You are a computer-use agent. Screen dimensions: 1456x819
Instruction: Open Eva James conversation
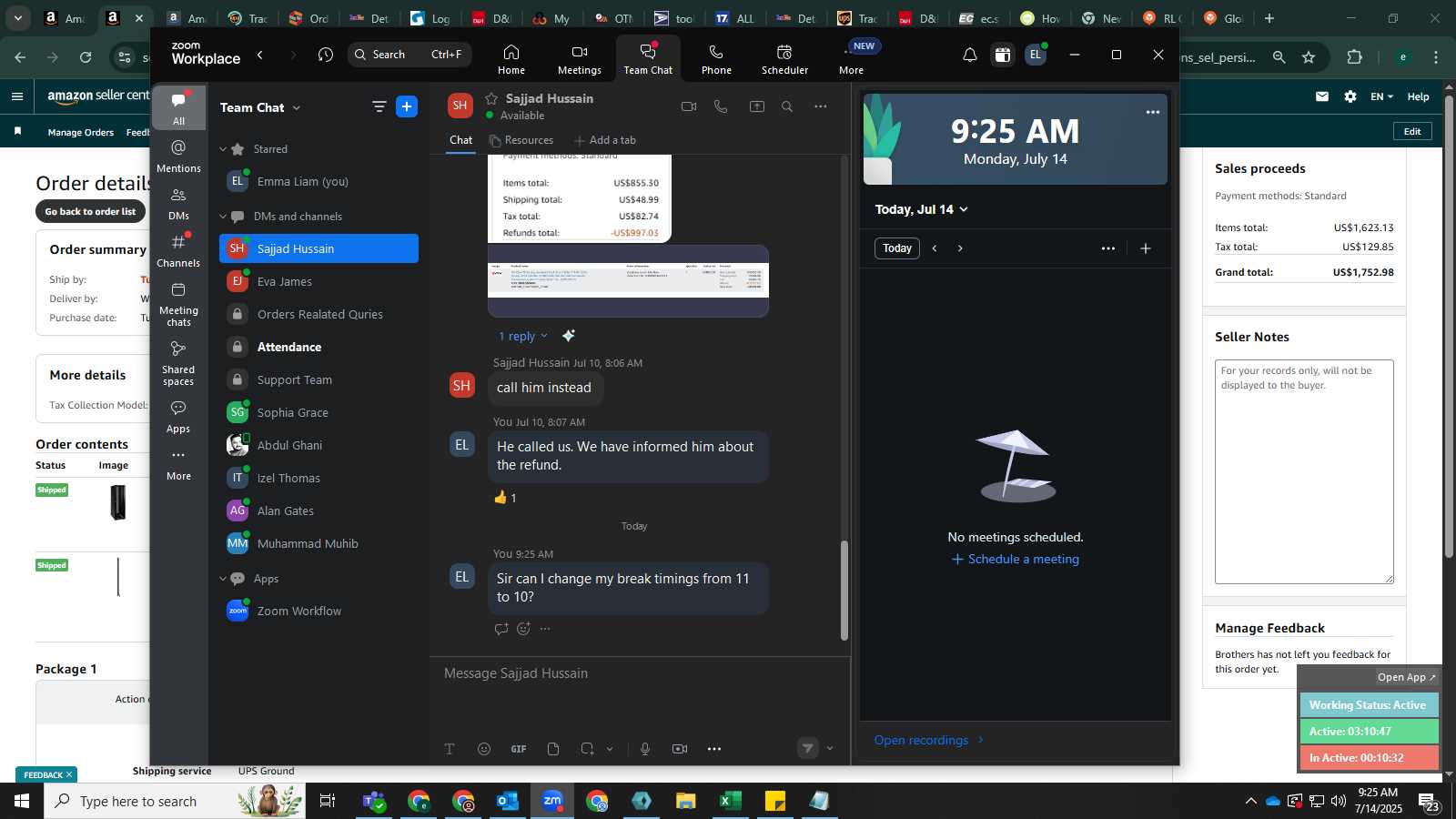[318, 281]
